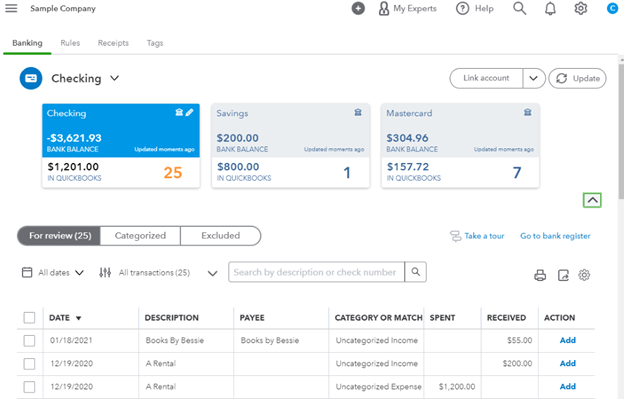This screenshot has width=624, height=399.
Task: Open the gear settings in top header
Action: point(581,8)
